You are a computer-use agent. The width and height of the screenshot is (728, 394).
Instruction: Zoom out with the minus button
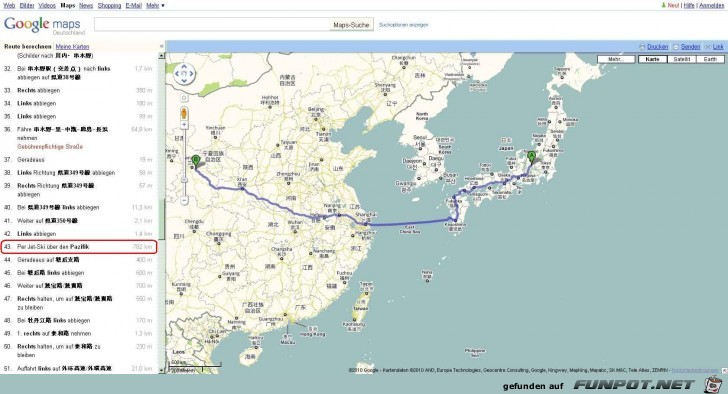(184, 200)
